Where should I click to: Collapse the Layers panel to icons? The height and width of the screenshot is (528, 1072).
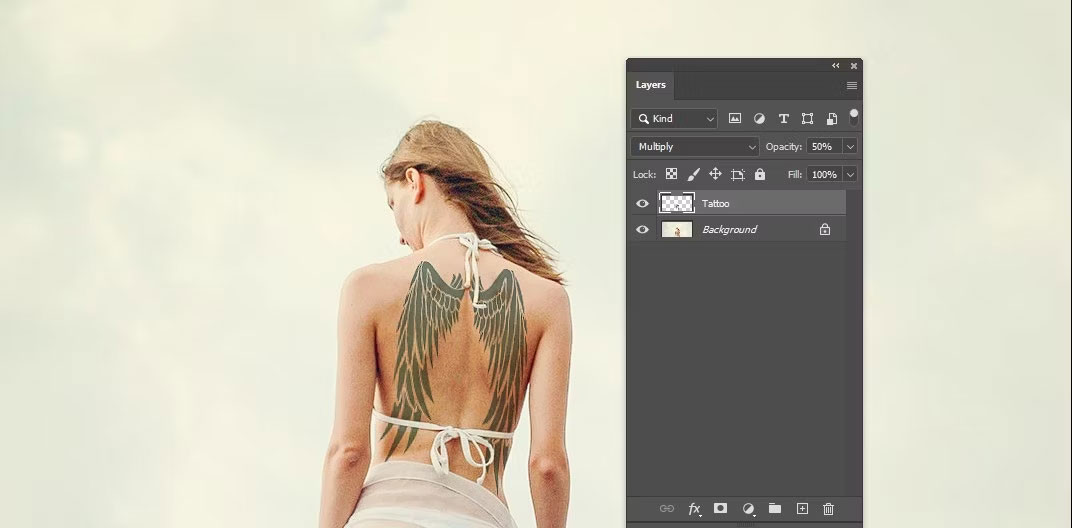835,66
